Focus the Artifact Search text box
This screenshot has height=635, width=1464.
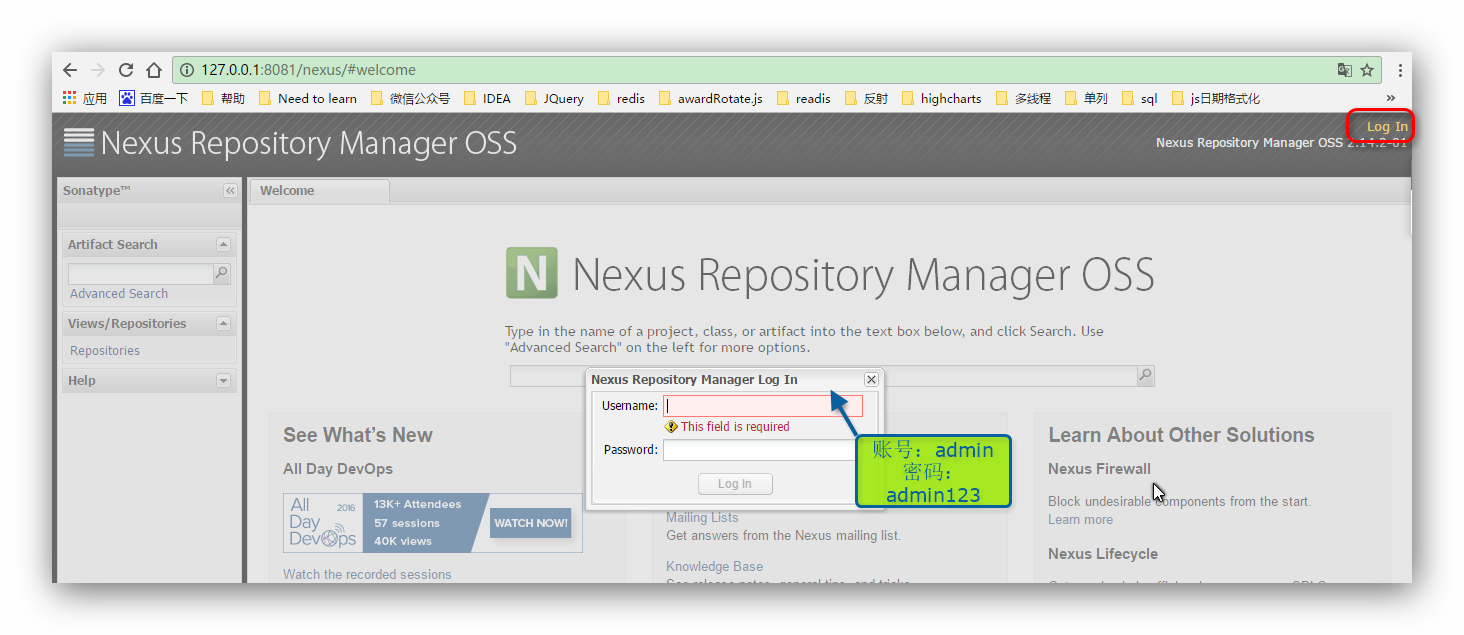[141, 273]
